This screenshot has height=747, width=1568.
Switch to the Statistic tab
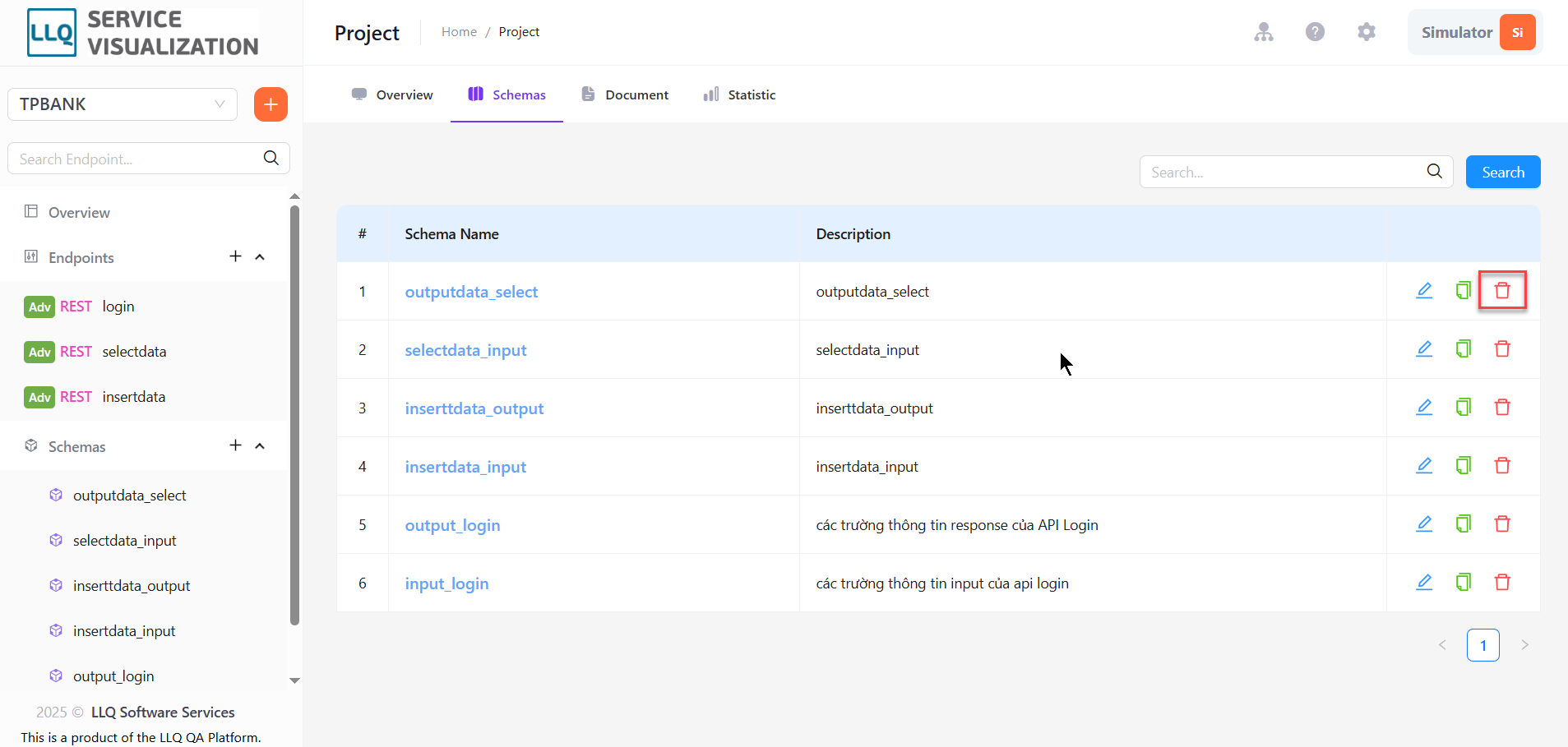(x=739, y=95)
